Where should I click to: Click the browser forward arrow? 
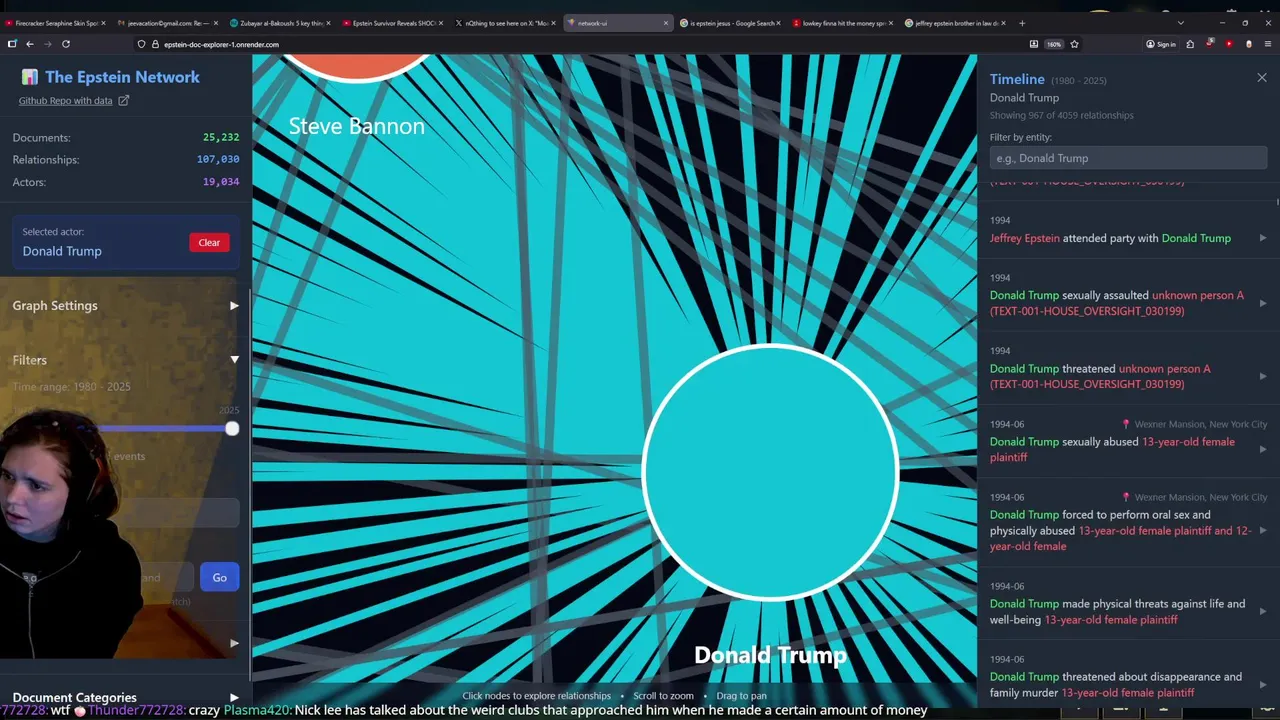click(47, 44)
